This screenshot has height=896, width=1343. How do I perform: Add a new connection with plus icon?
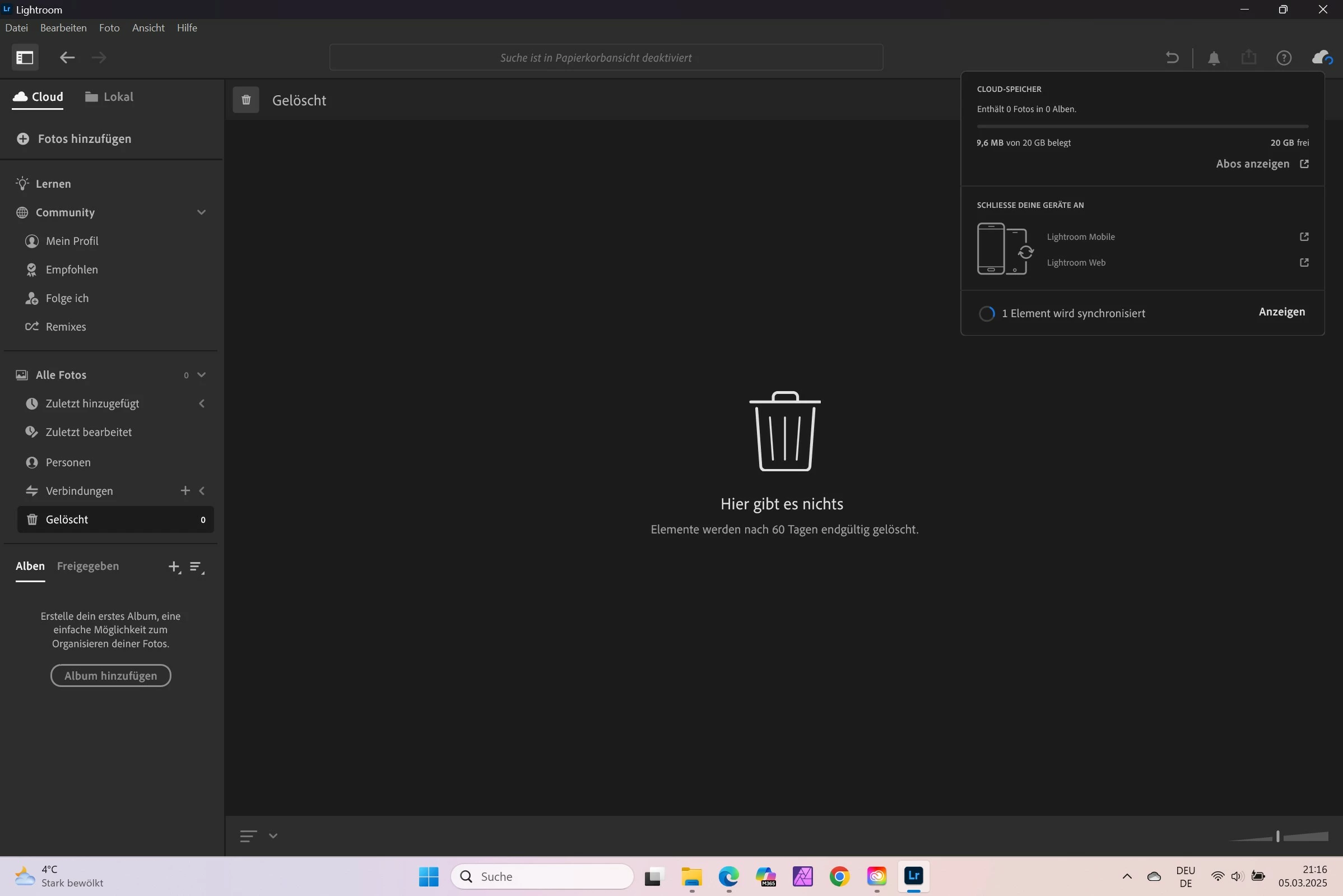pyautogui.click(x=184, y=490)
